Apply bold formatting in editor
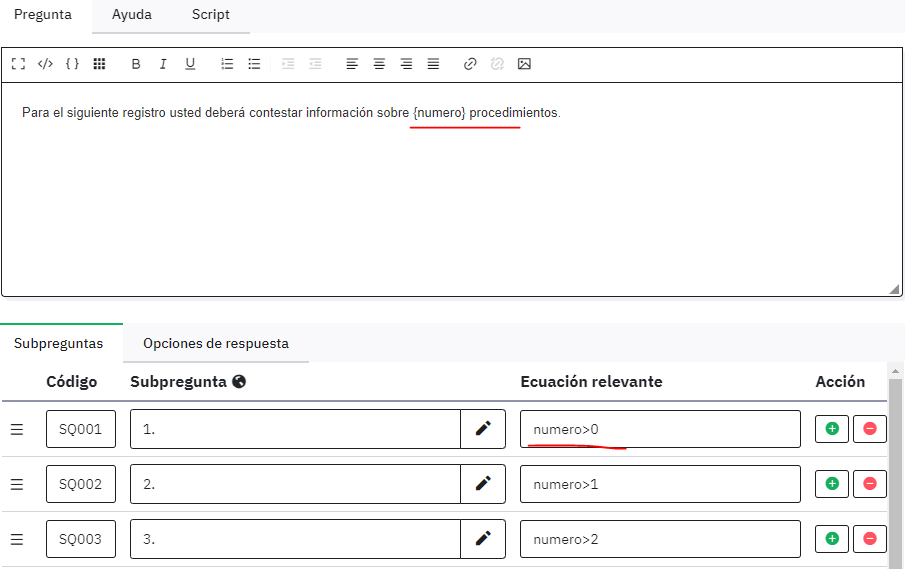 [136, 64]
